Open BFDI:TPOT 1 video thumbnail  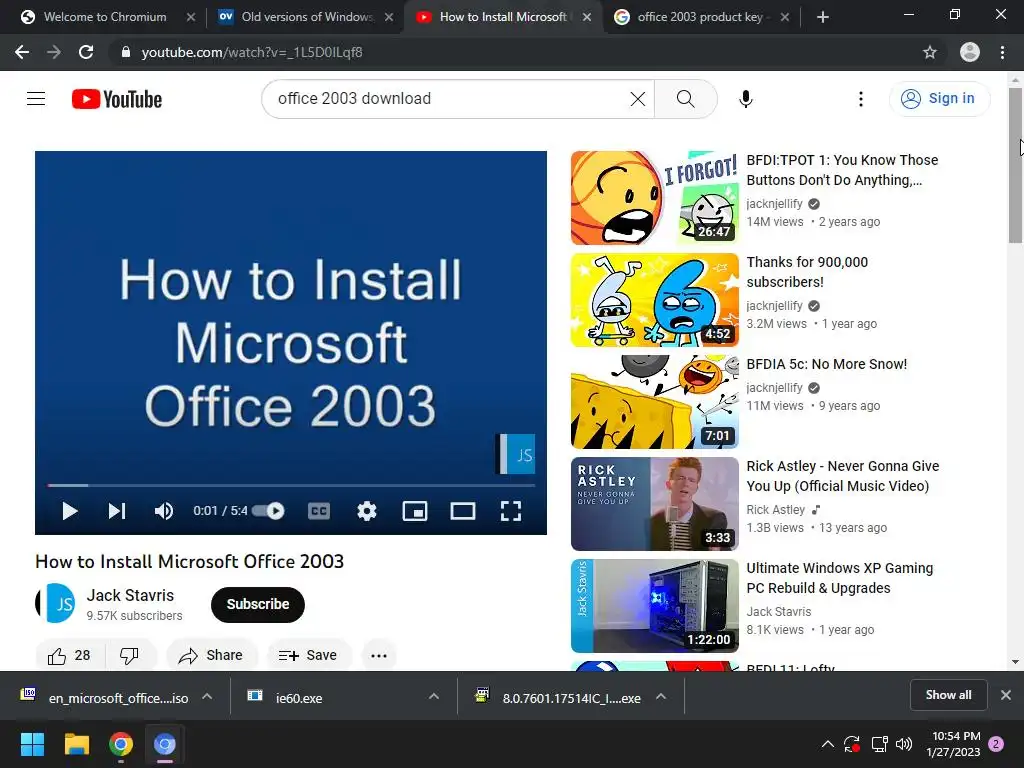pos(654,198)
